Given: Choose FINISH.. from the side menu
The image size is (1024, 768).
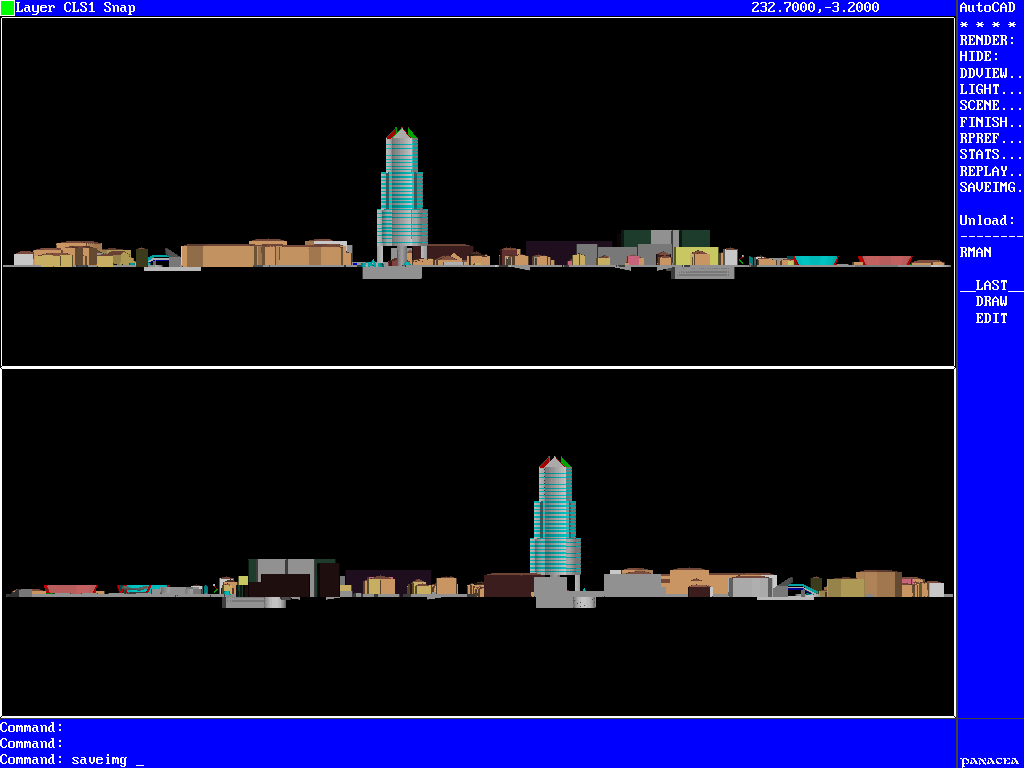Looking at the screenshot, I should tap(990, 122).
